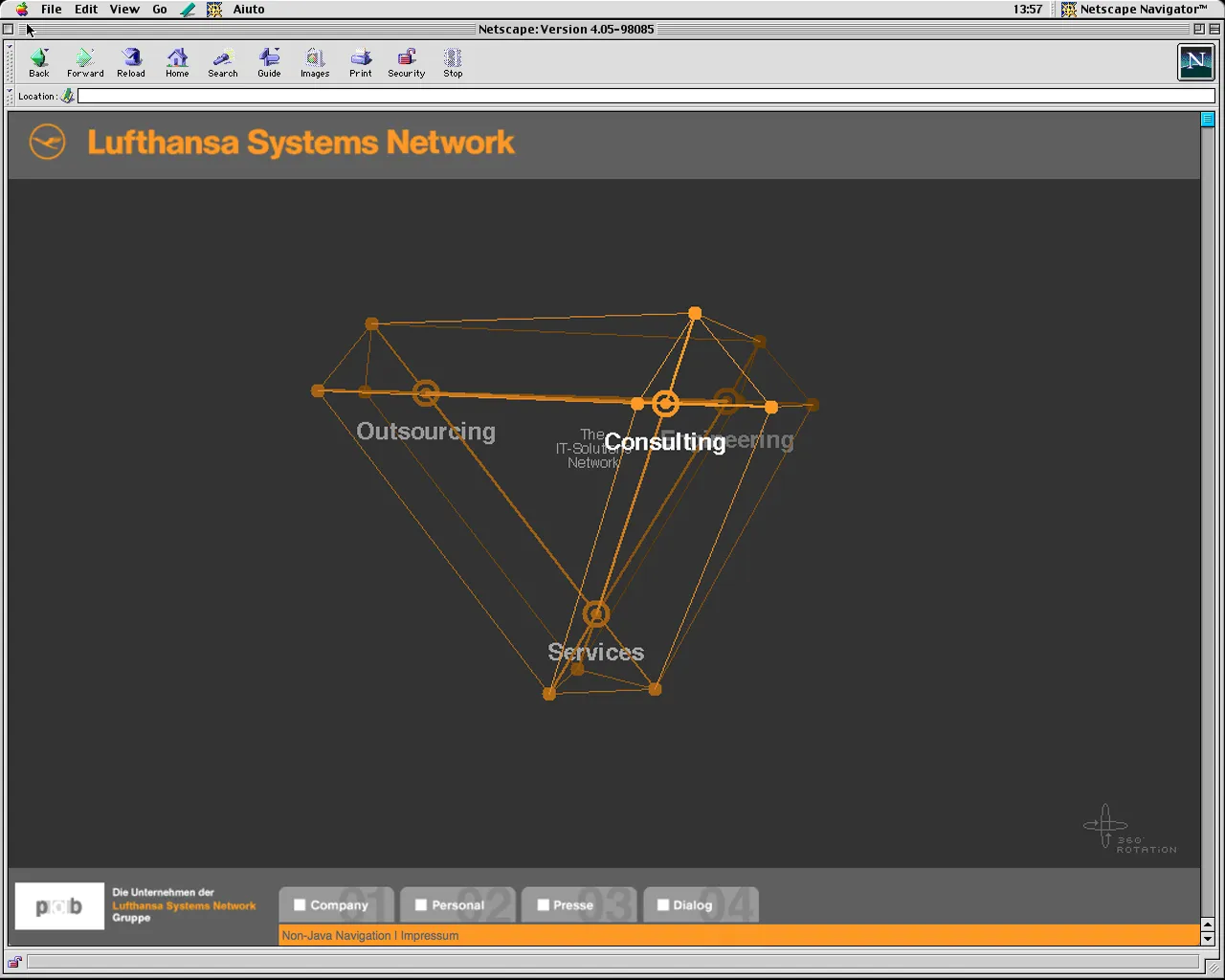This screenshot has width=1225, height=980.
Task: Toggle the Presse tab checkbox
Action: [544, 904]
